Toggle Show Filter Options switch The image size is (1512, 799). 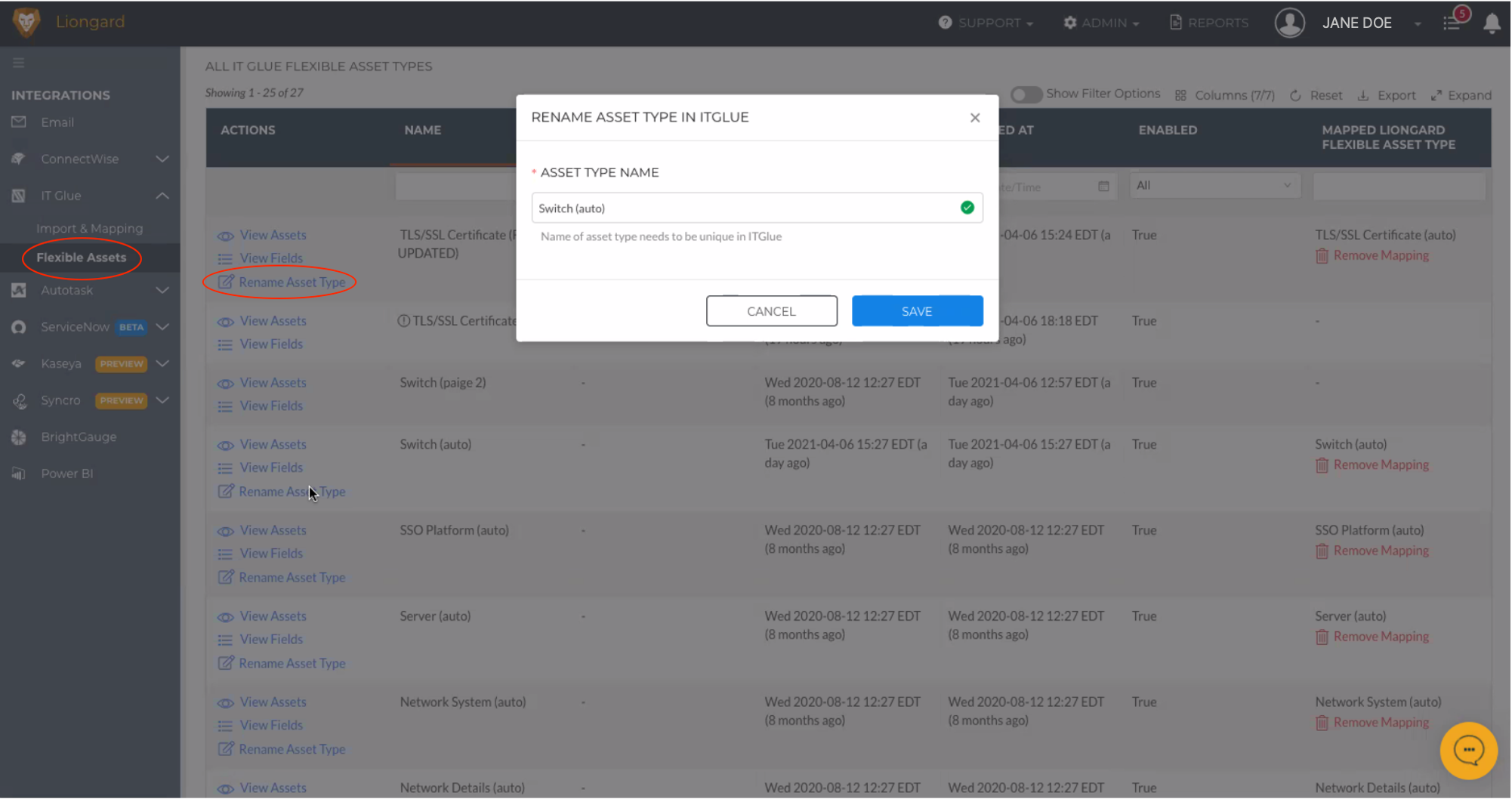1026,94
